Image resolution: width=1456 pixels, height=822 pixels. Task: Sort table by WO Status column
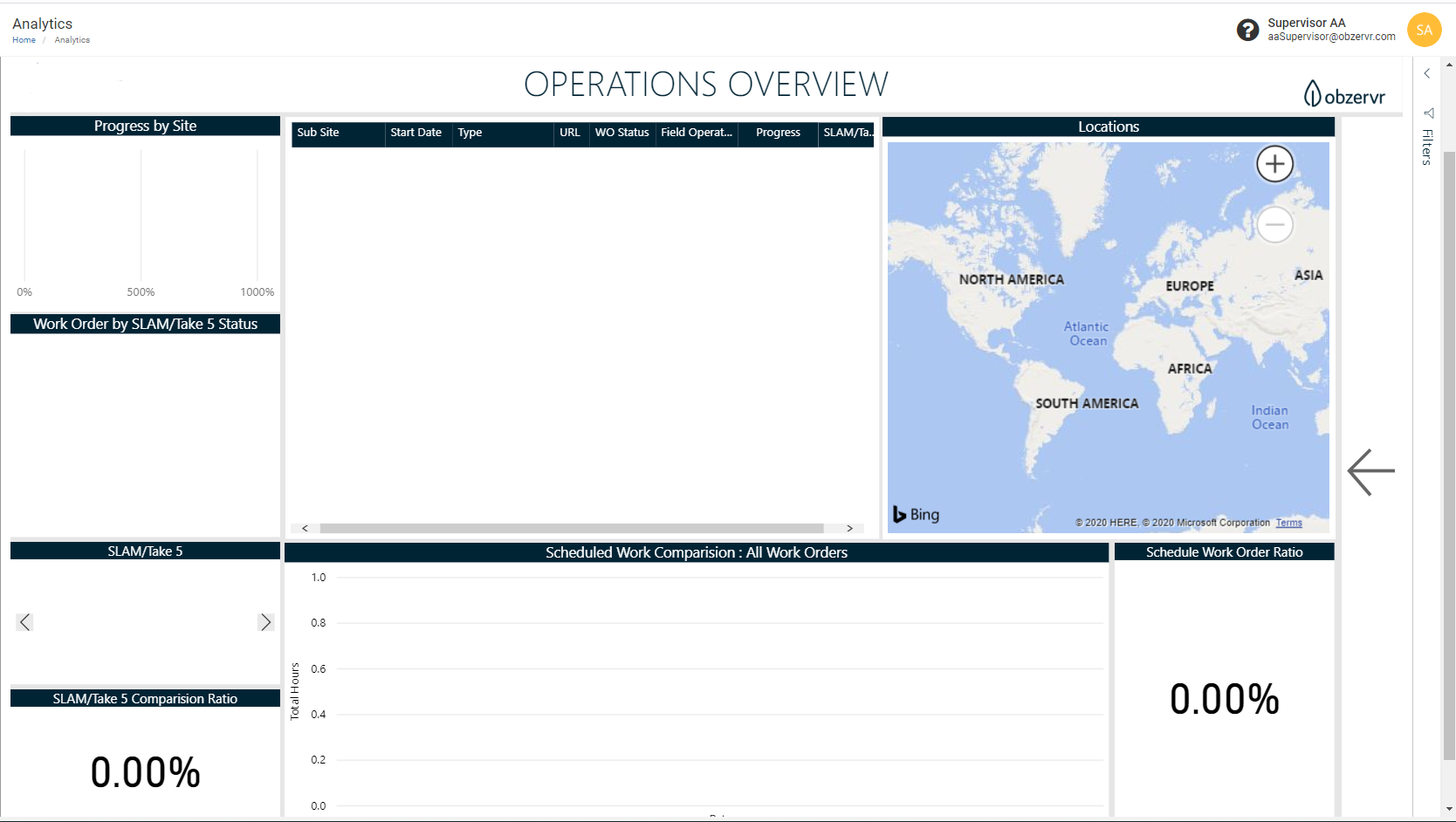point(622,133)
